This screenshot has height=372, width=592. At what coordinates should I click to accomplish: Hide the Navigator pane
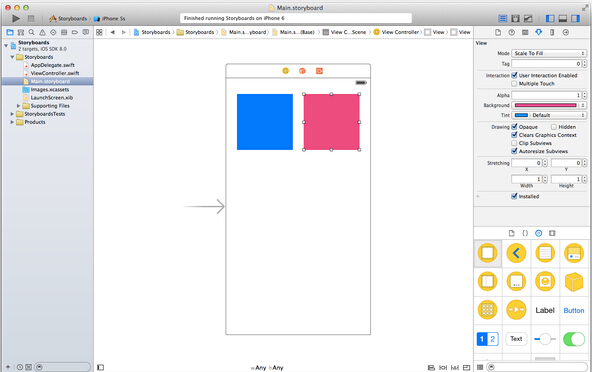[550, 18]
